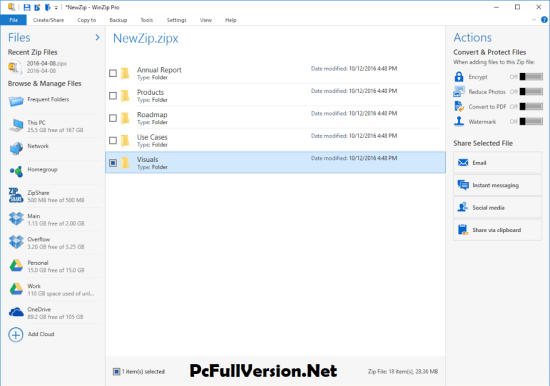Select the Products folder name
This screenshot has height=386, width=550.
150,92
